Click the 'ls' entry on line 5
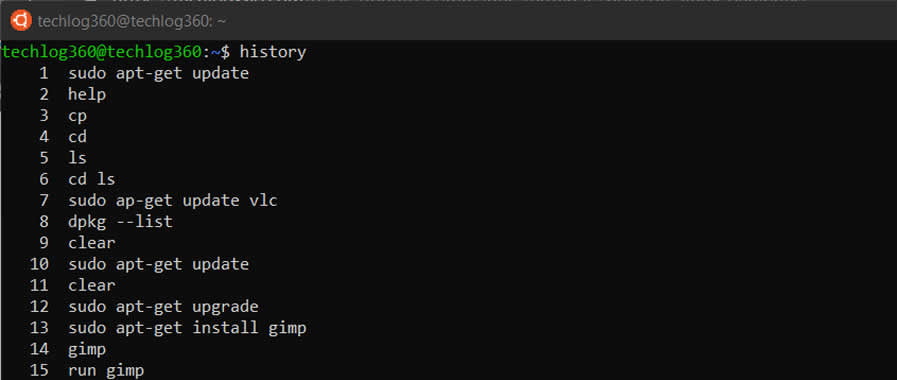Screen dimensions: 898x380 click(x=77, y=158)
